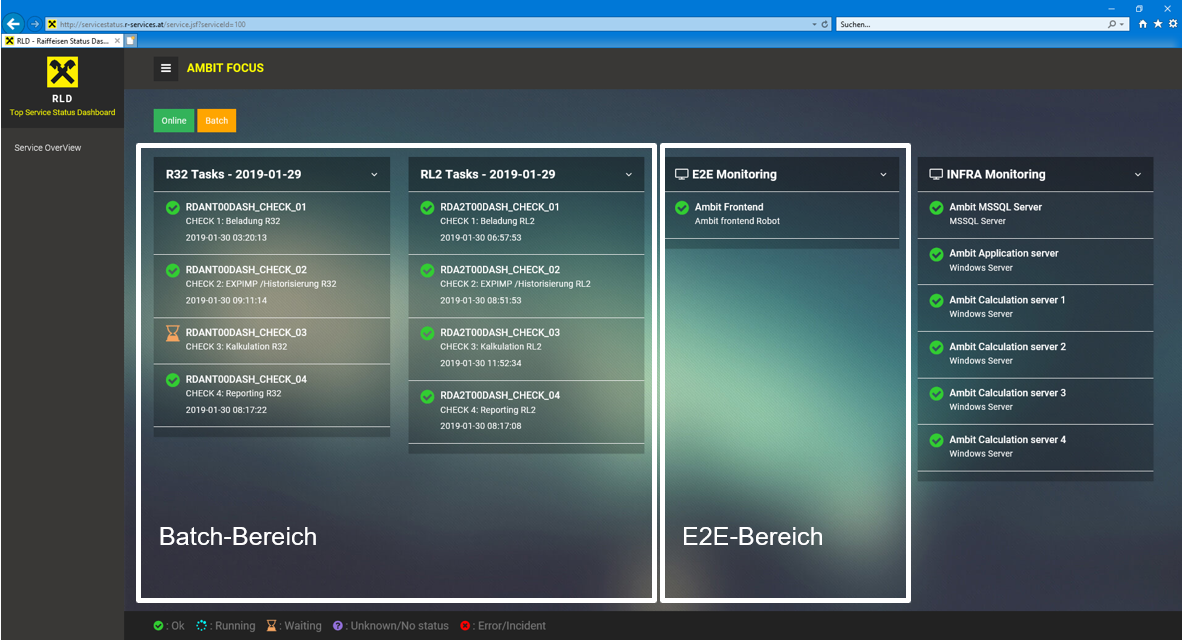This screenshot has height=640, width=1182.
Task: Collapse the RL2 Tasks panel chevron
Action: (629, 175)
